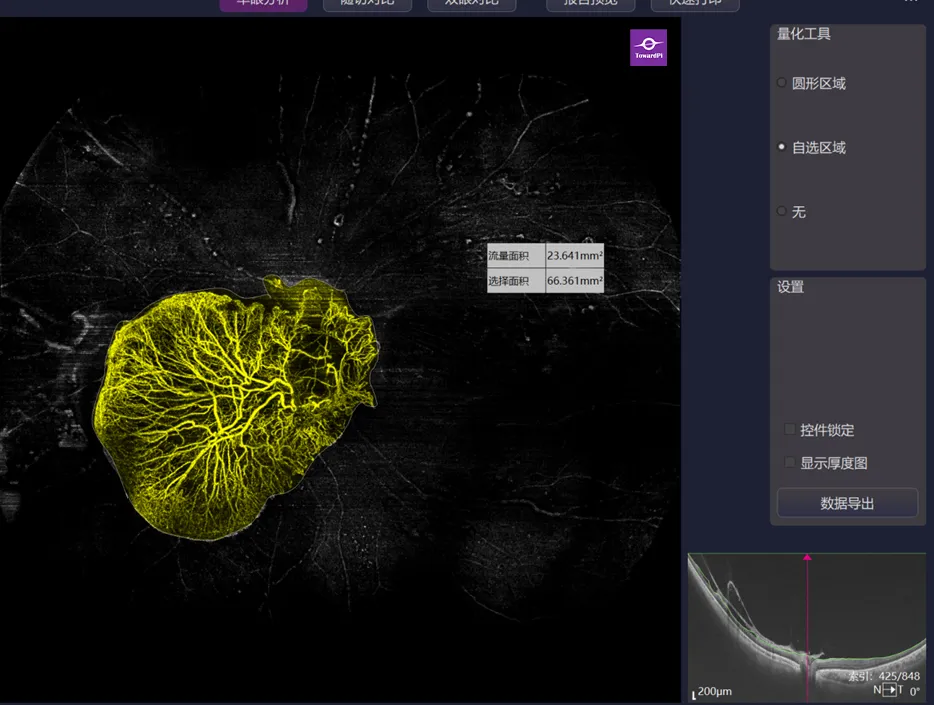
Task: Select the 圆形区域 radio option
Action: 782,83
